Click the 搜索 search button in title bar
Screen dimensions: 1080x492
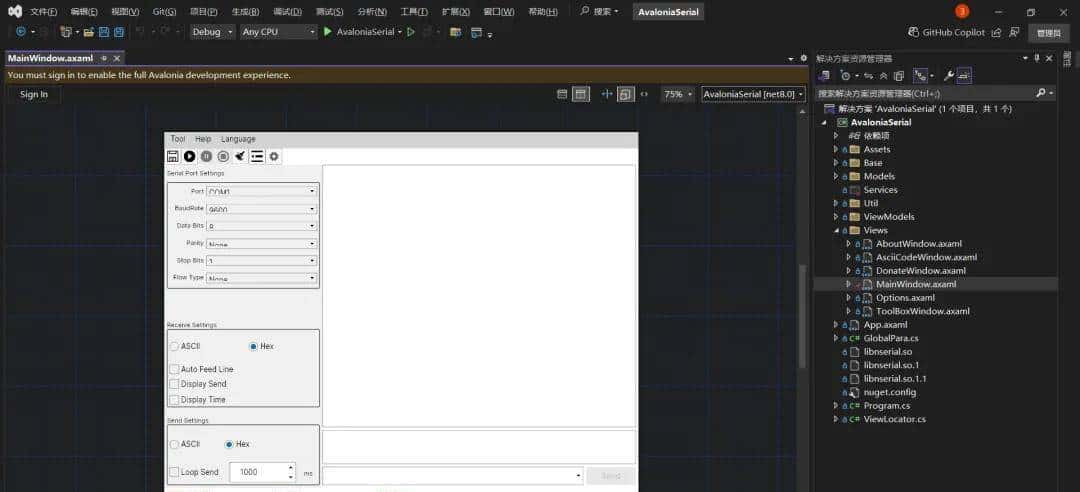point(599,12)
